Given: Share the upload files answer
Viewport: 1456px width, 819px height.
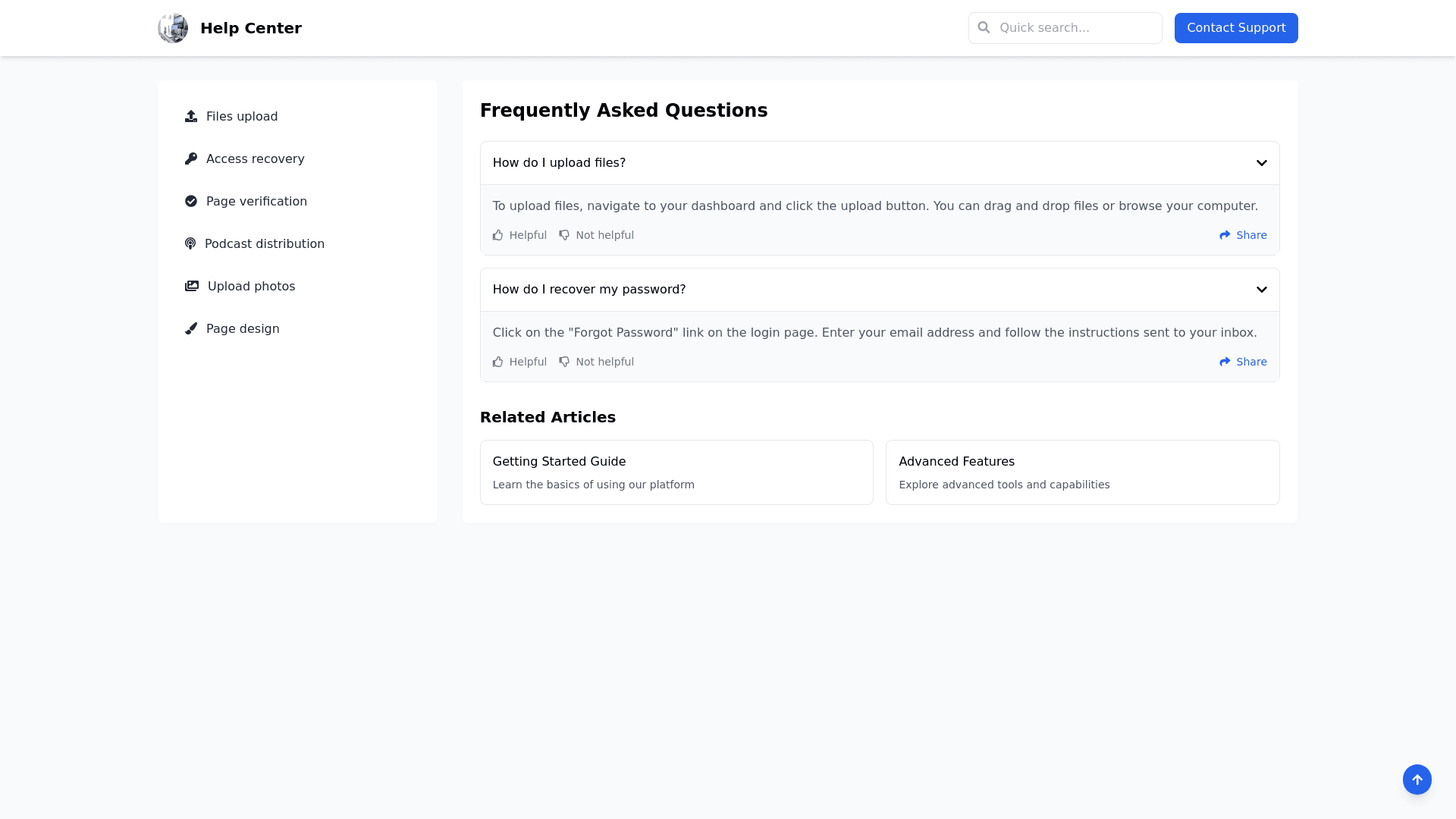Looking at the screenshot, I should [x=1243, y=235].
